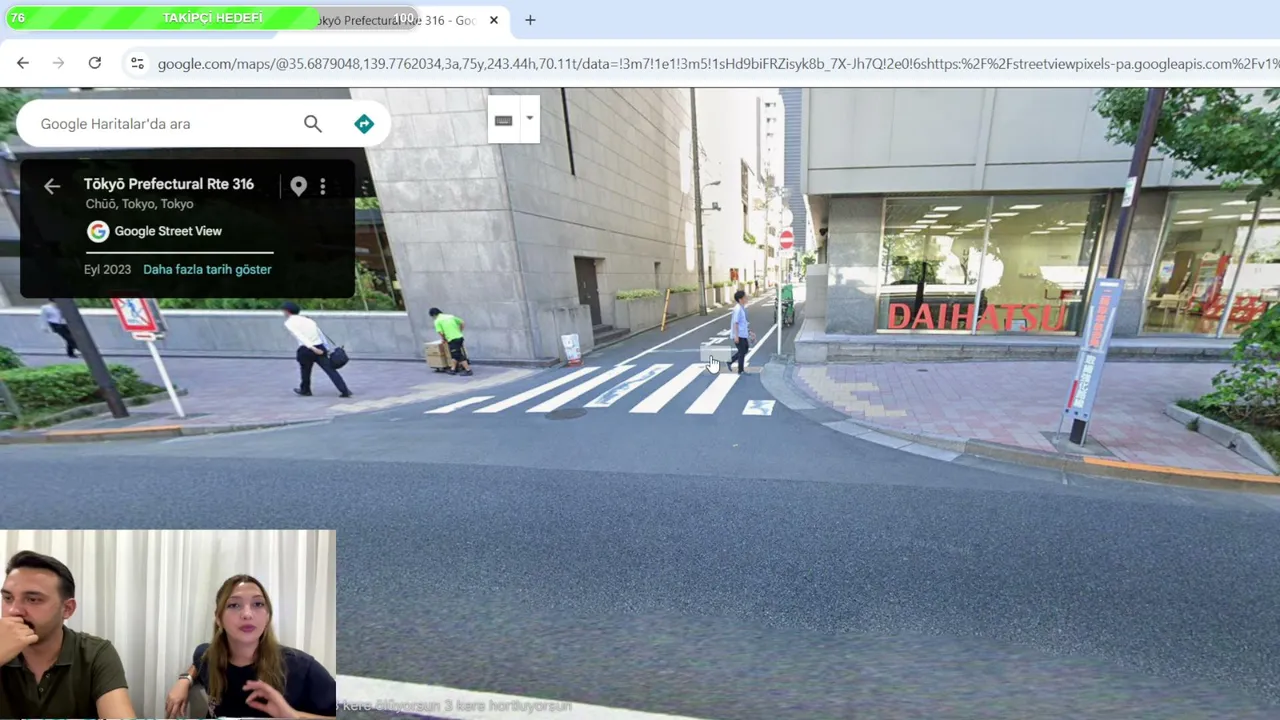Reload the current page
Image resolution: width=1280 pixels, height=720 pixels.
pos(94,63)
